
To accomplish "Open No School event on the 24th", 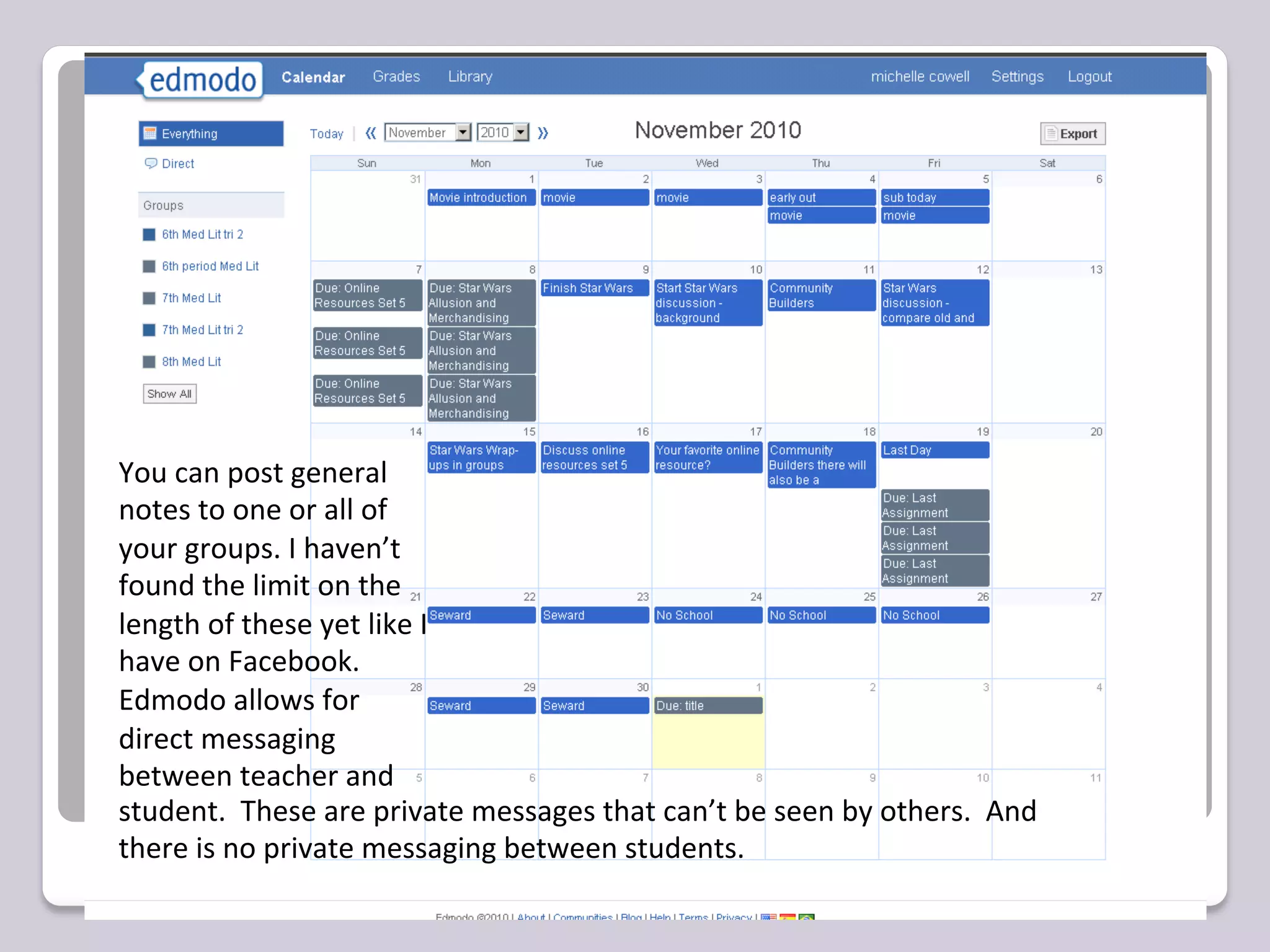I will [708, 615].
